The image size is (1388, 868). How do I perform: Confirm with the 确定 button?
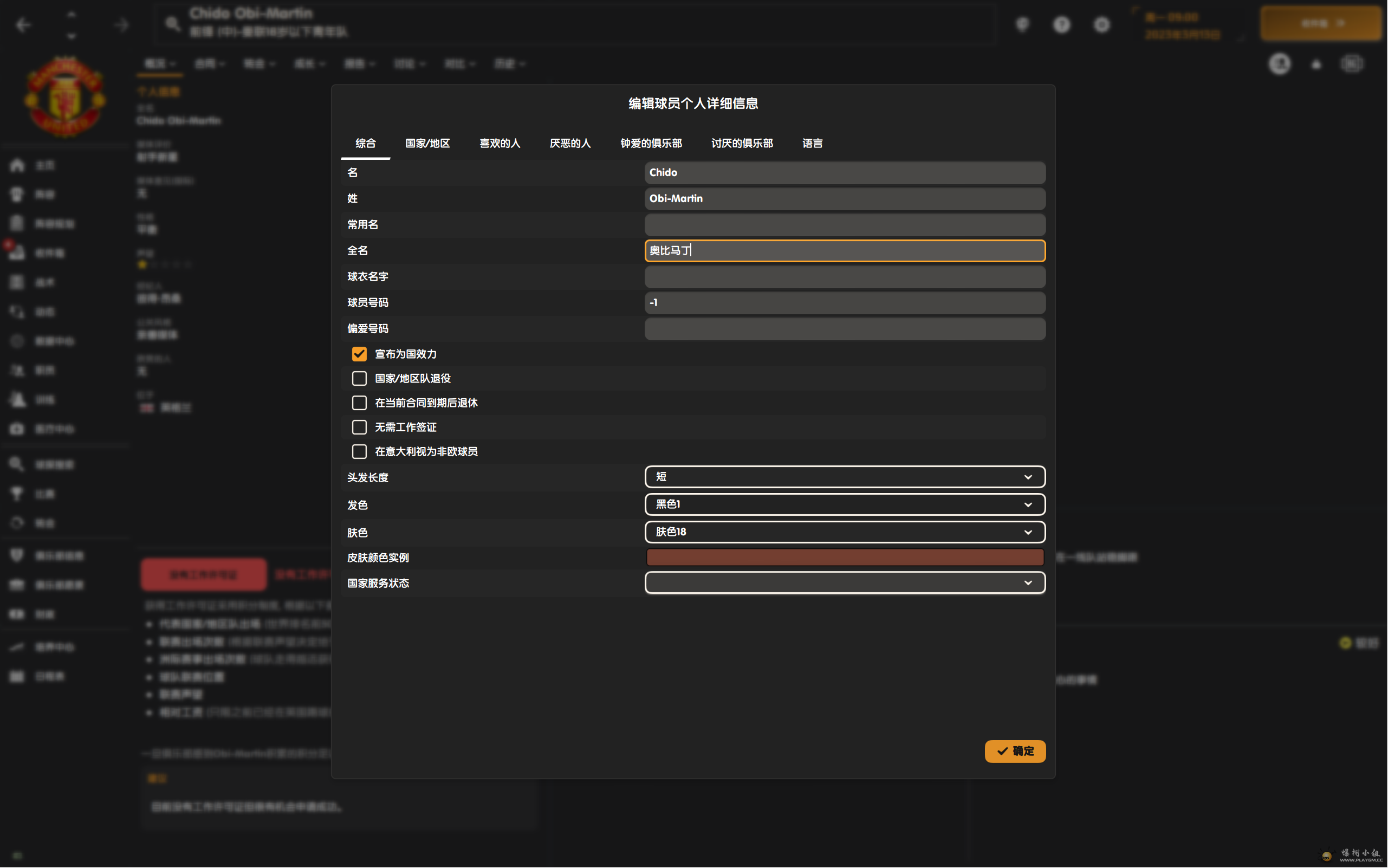point(1015,752)
